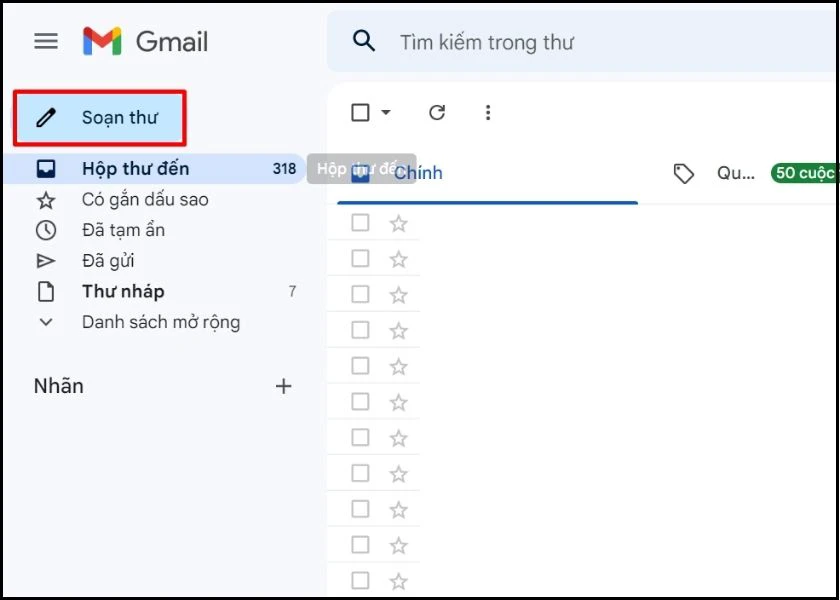Create a new label with the plus icon
This screenshot has width=840, height=600.
[x=283, y=386]
